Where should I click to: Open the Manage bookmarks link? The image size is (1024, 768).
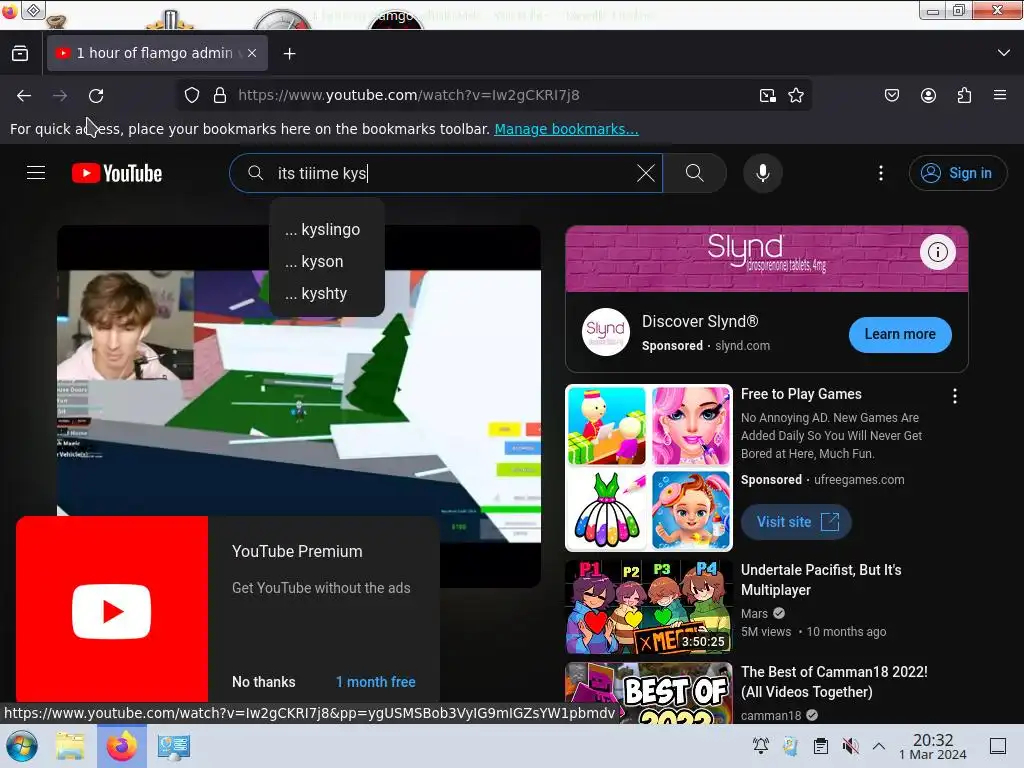566,129
